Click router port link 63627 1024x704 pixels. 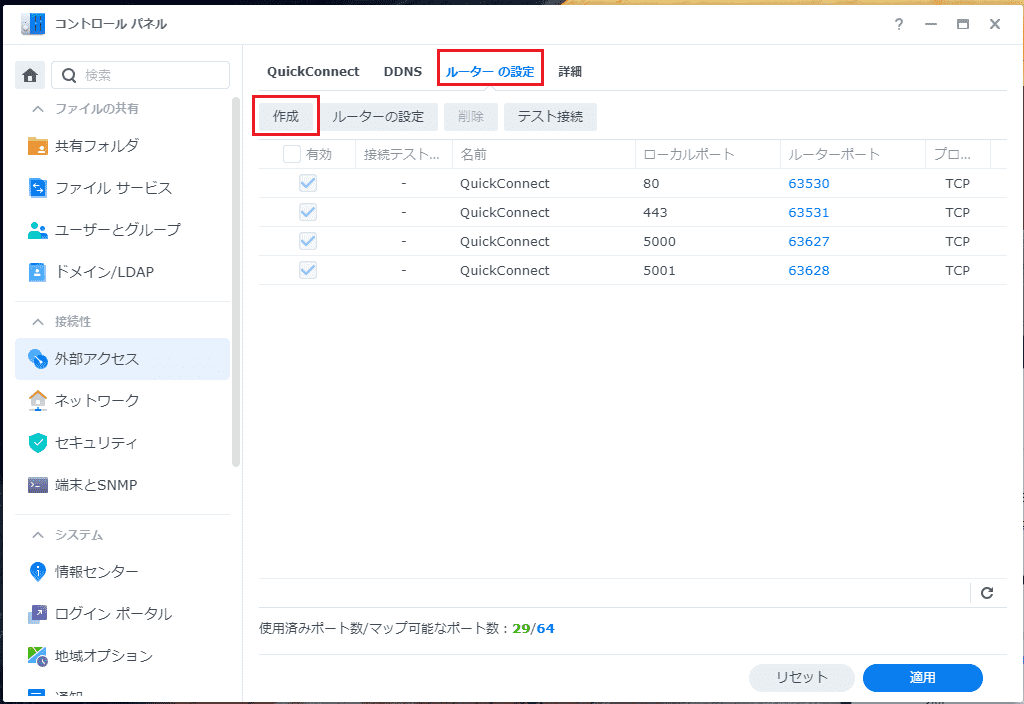point(808,242)
